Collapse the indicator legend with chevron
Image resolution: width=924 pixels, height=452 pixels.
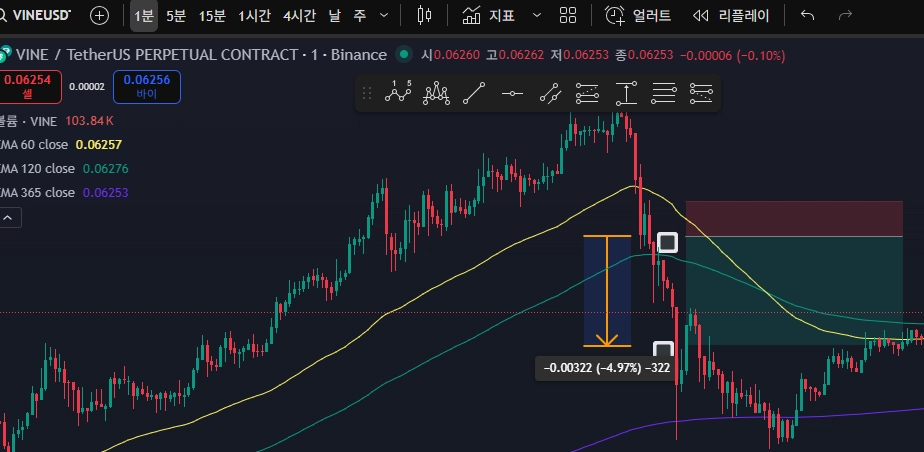pos(8,217)
